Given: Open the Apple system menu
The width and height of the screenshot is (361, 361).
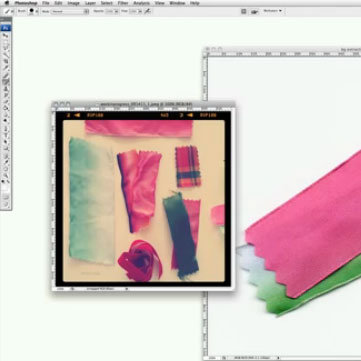Looking at the screenshot, I should point(7,3).
